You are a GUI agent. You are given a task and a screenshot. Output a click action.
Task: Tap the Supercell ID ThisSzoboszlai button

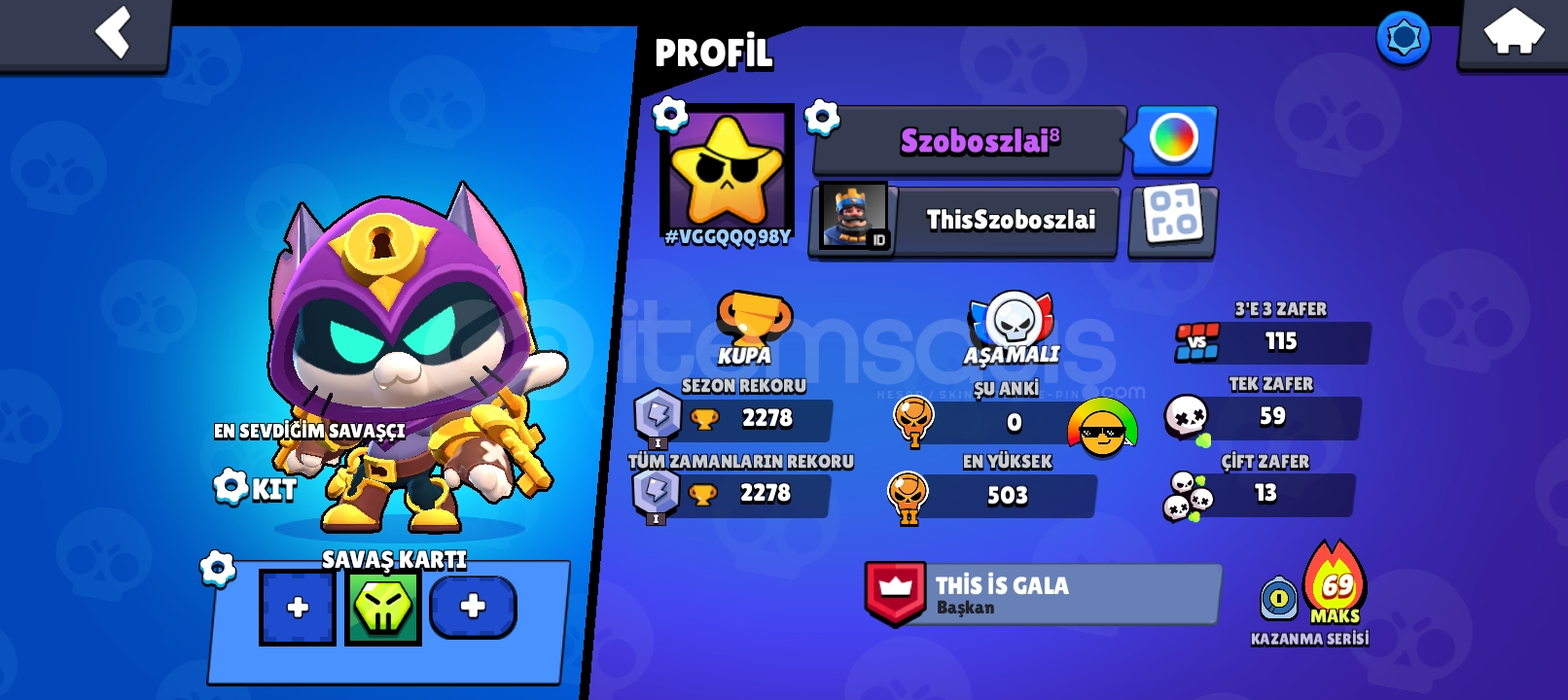[965, 222]
